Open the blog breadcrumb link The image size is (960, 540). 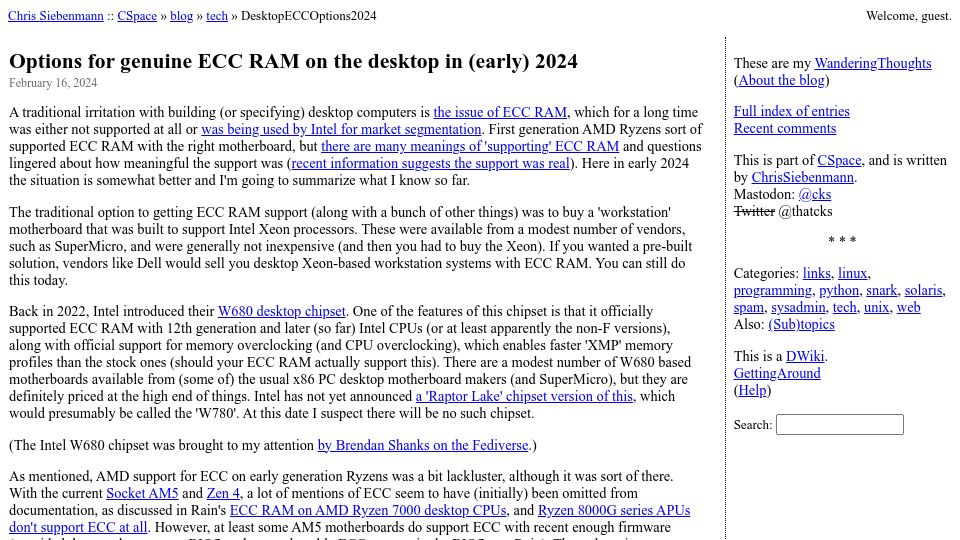point(181,16)
